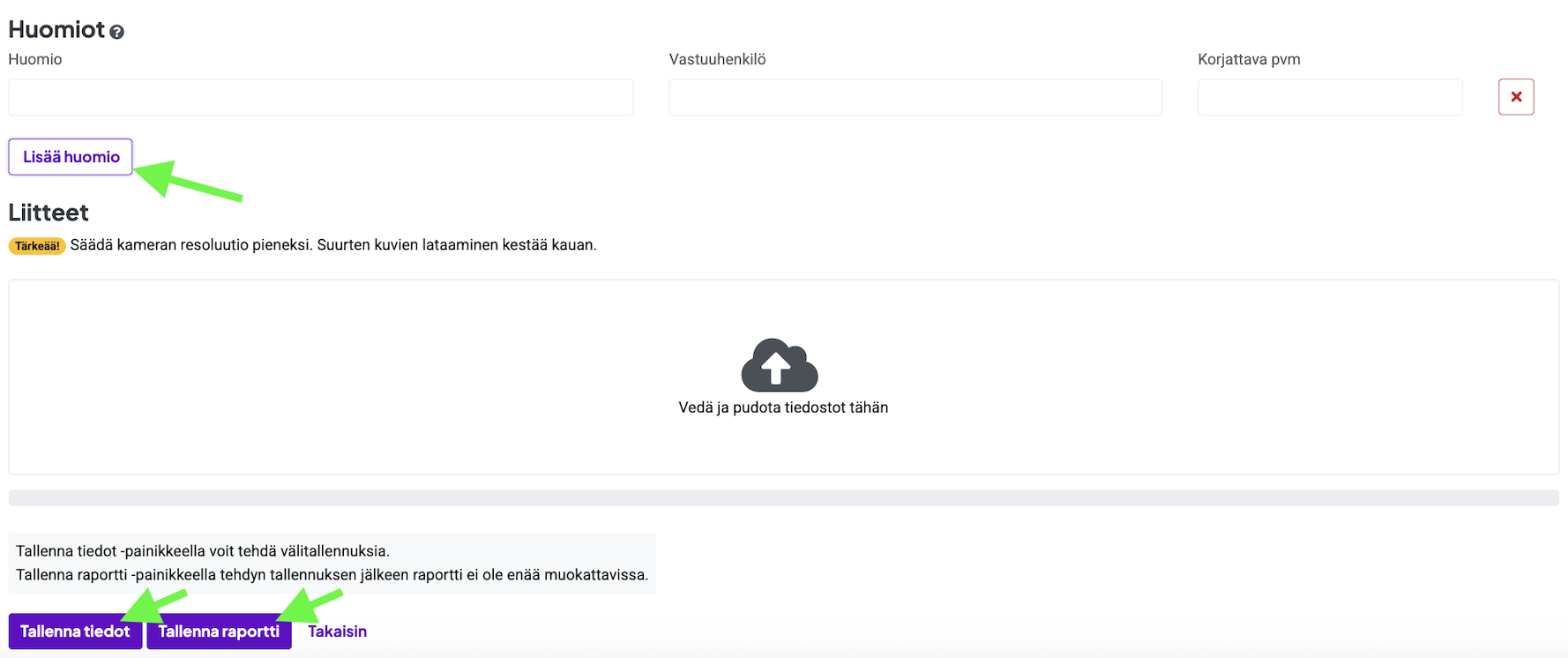Click the yellow Tärkeää! badge
Viewport: 1568px width, 658px height.
[37, 246]
